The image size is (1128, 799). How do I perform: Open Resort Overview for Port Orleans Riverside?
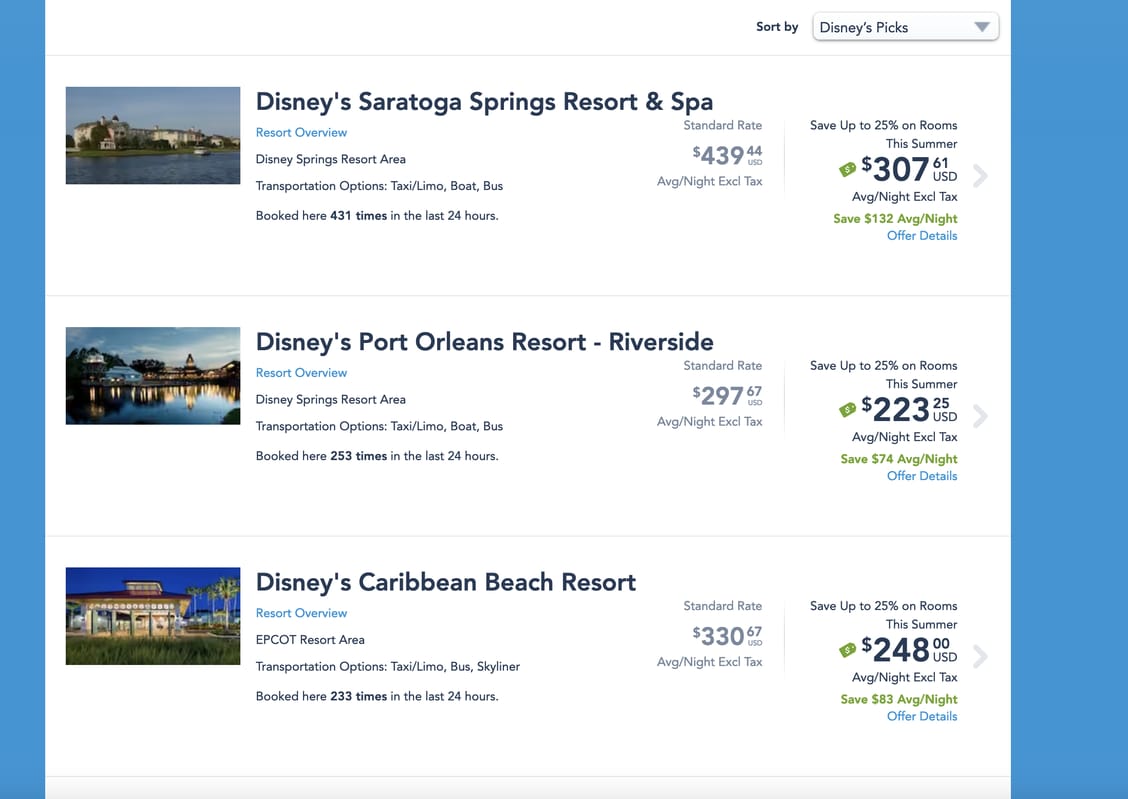click(301, 372)
